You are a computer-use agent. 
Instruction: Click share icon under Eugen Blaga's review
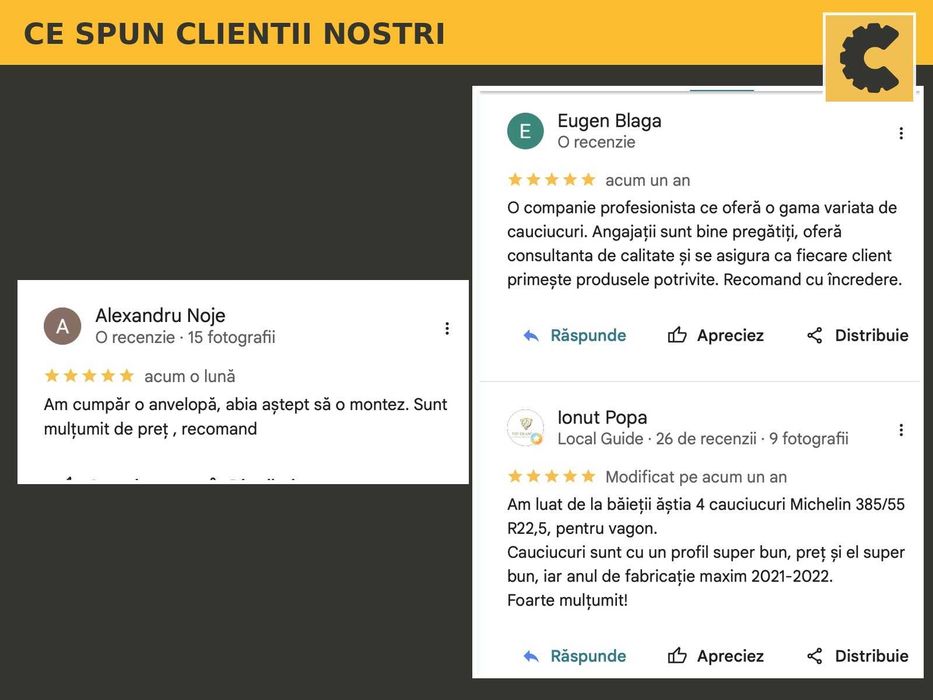[815, 335]
